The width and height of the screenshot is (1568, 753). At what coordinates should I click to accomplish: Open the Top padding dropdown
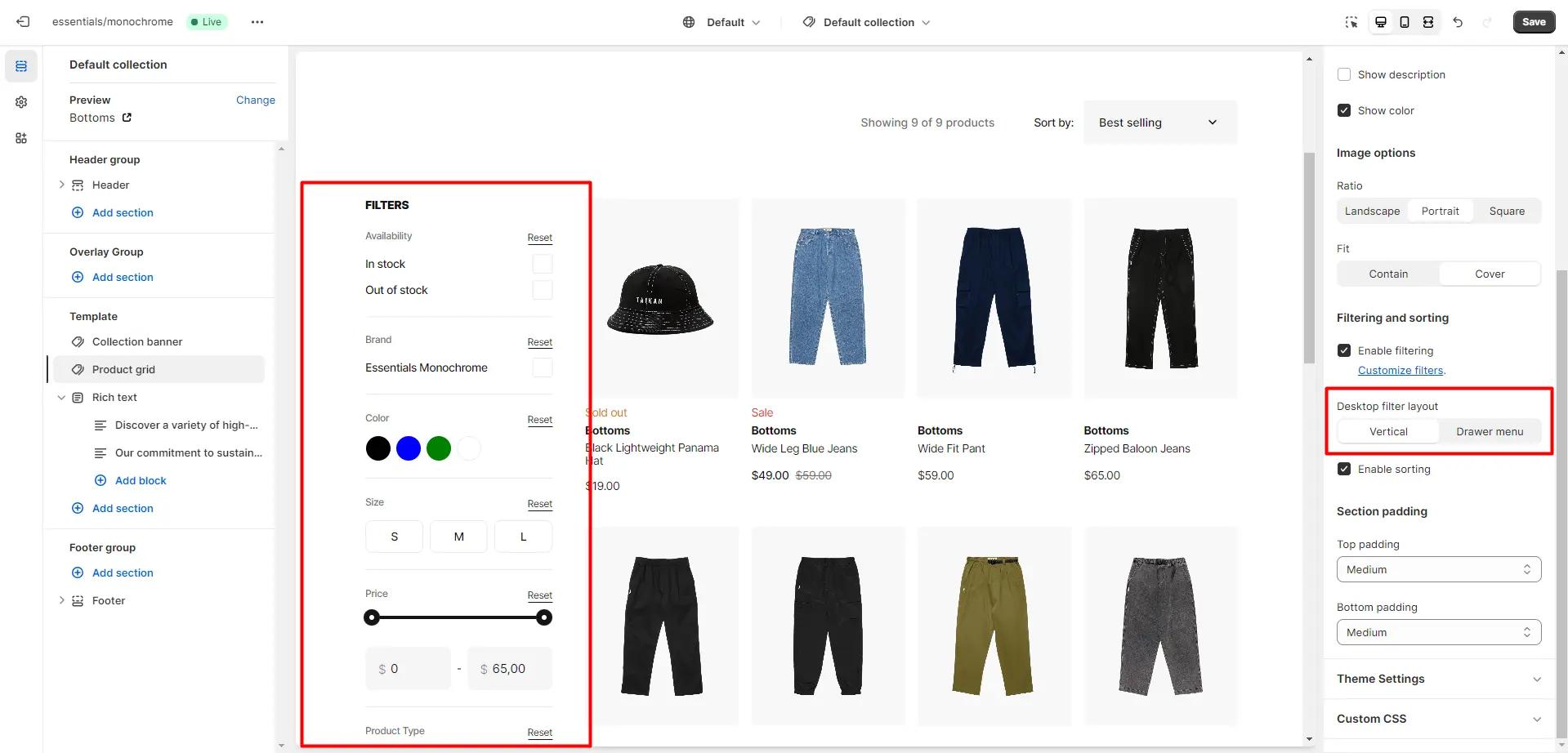coord(1438,569)
